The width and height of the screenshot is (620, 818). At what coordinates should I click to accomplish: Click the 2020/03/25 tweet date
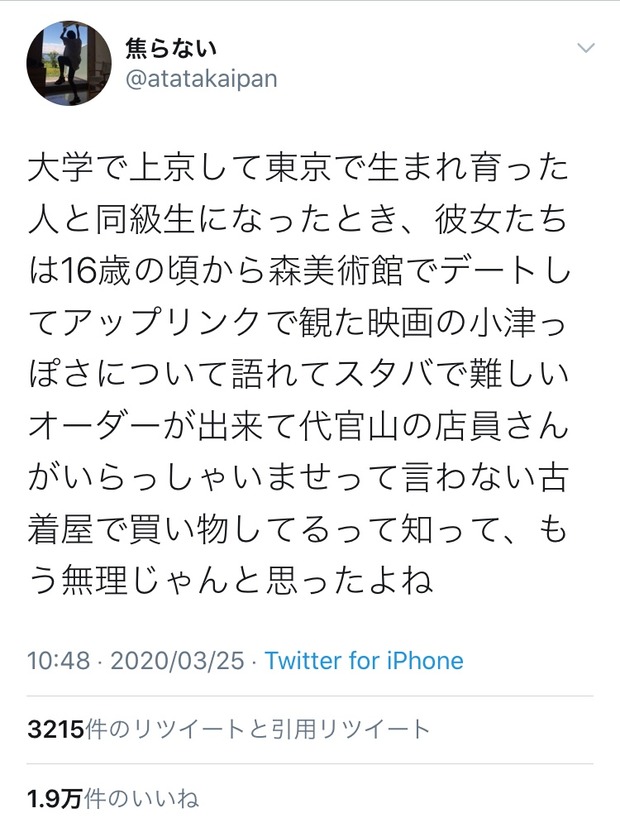[179, 661]
